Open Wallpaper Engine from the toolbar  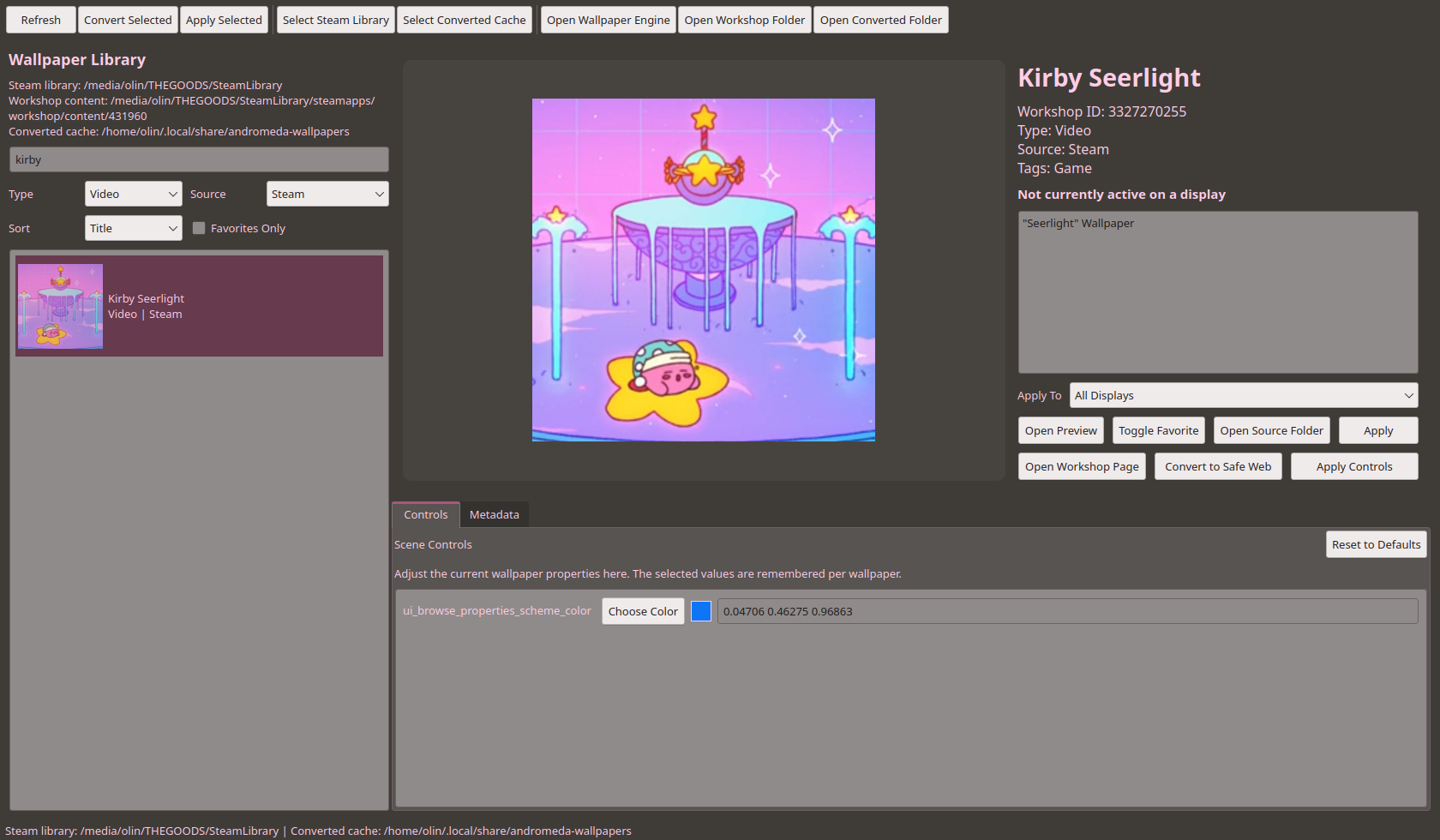(609, 20)
